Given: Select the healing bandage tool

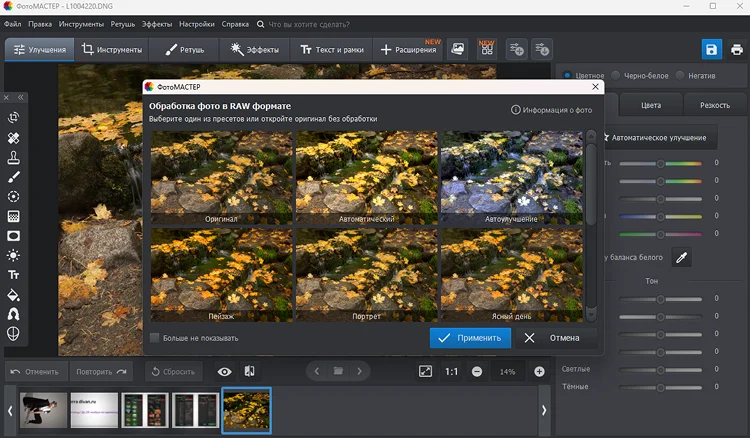Looking at the screenshot, I should [14, 138].
